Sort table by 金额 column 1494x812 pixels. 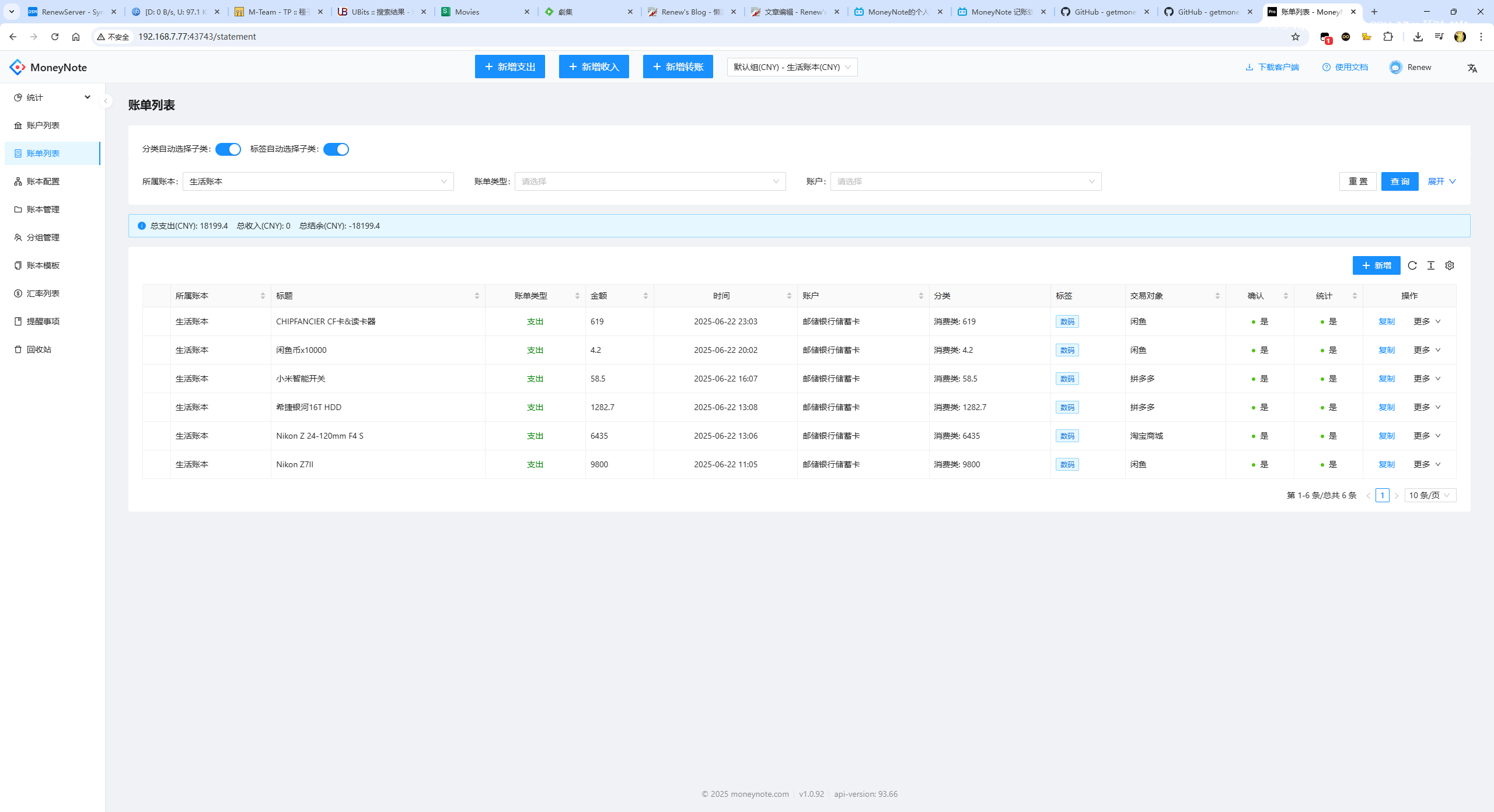(x=645, y=296)
